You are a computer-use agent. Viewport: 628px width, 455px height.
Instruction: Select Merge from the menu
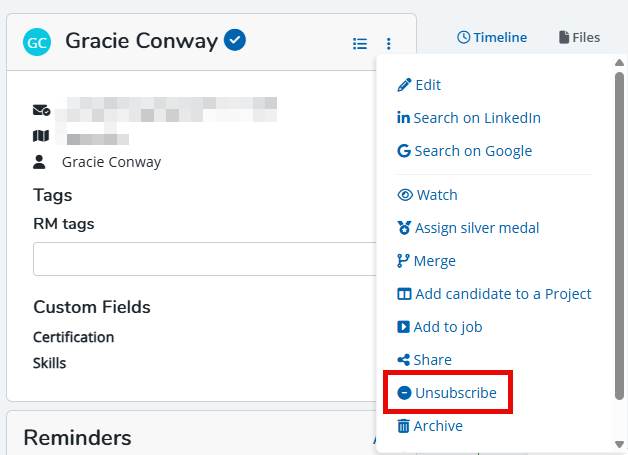[427, 261]
